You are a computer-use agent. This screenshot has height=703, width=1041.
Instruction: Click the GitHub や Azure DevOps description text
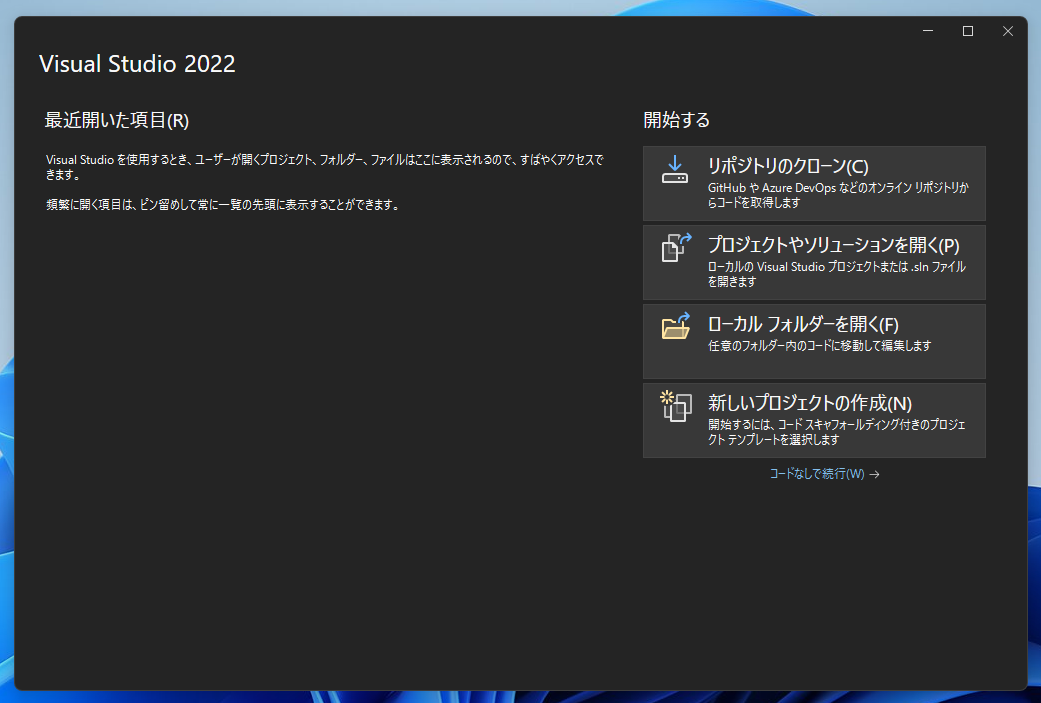pyautogui.click(x=840, y=189)
